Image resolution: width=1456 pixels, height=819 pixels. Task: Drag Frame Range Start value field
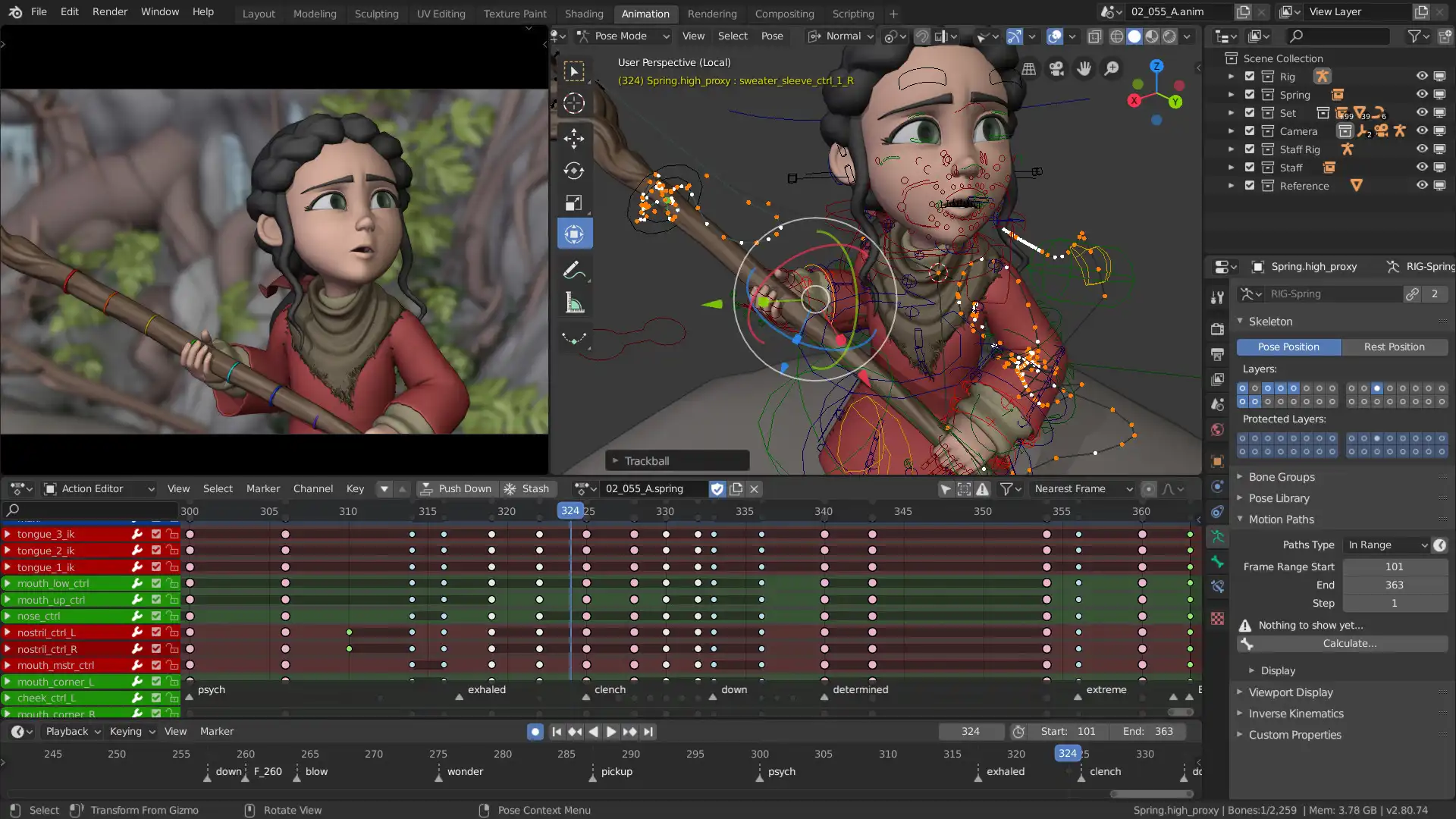pos(1394,567)
